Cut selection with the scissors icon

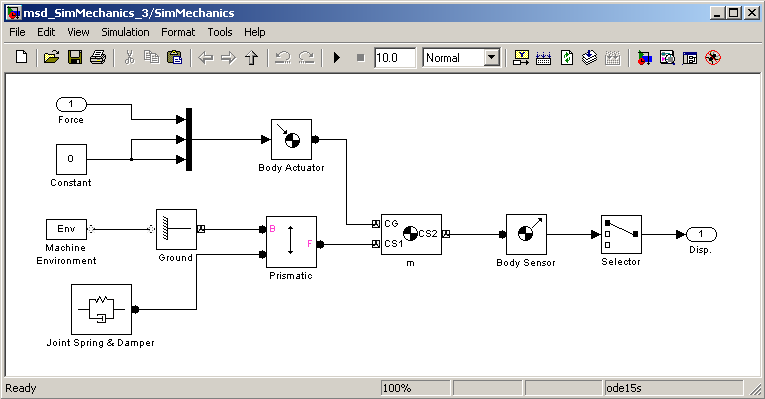(129, 58)
